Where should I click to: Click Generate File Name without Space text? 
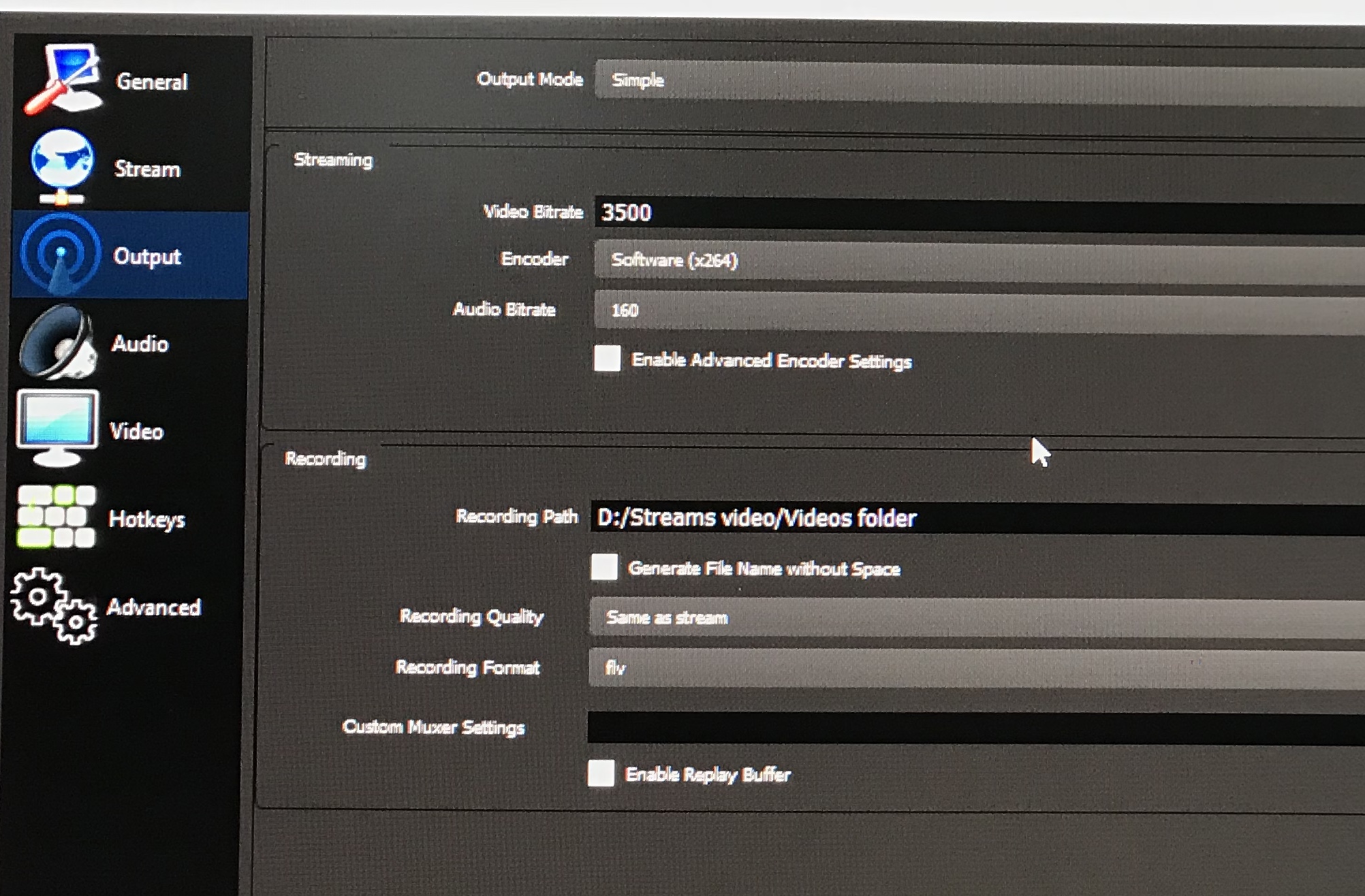(764, 569)
